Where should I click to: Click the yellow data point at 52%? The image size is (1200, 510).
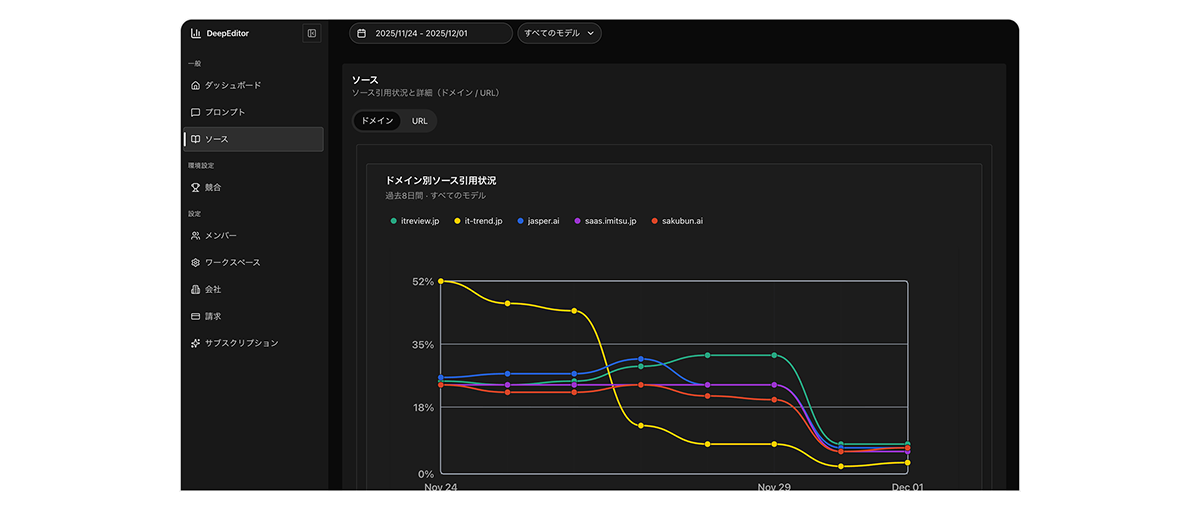[x=441, y=281]
